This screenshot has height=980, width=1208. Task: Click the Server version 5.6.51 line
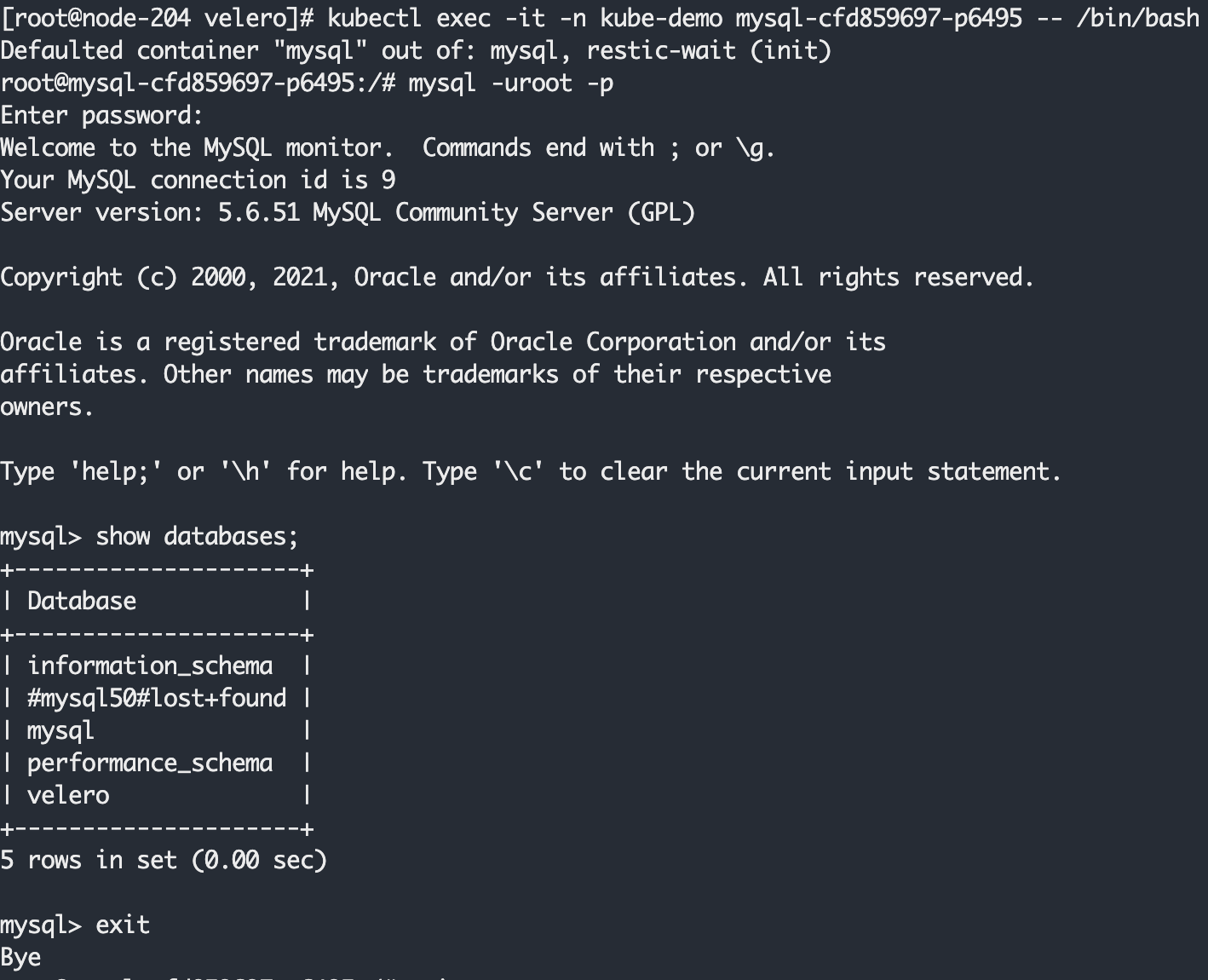(x=348, y=212)
